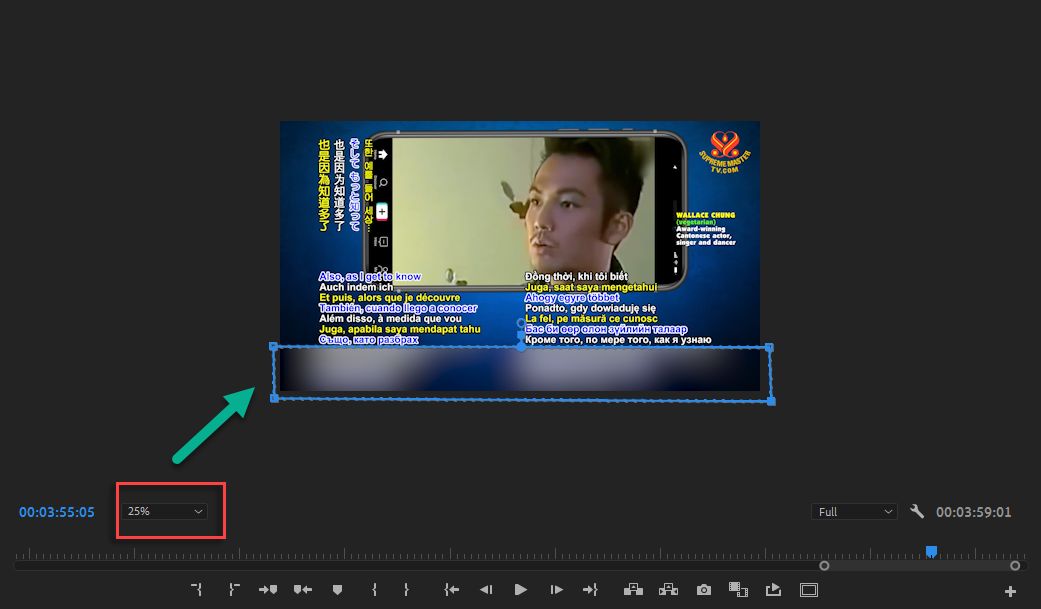
Task: Toggle safe margins overlay
Action: (809, 590)
